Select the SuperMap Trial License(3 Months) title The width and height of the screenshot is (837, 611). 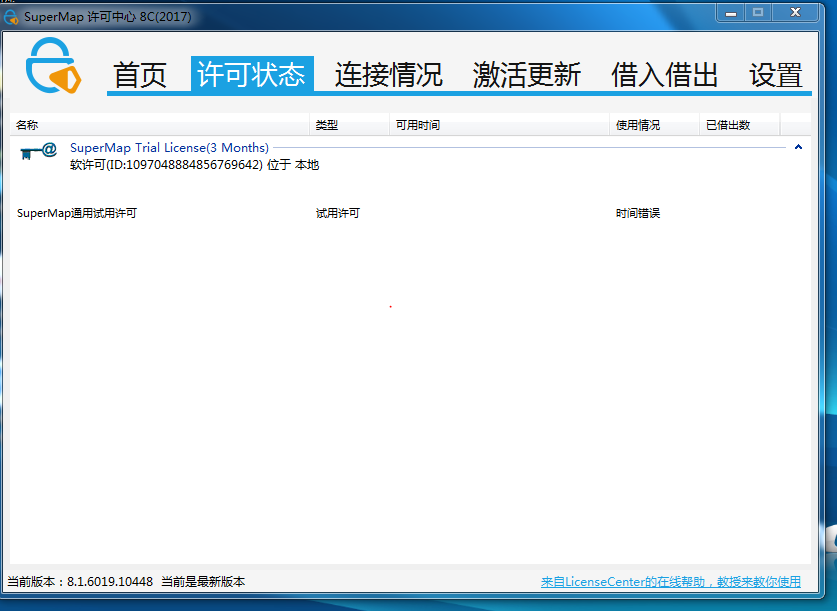[x=169, y=148]
